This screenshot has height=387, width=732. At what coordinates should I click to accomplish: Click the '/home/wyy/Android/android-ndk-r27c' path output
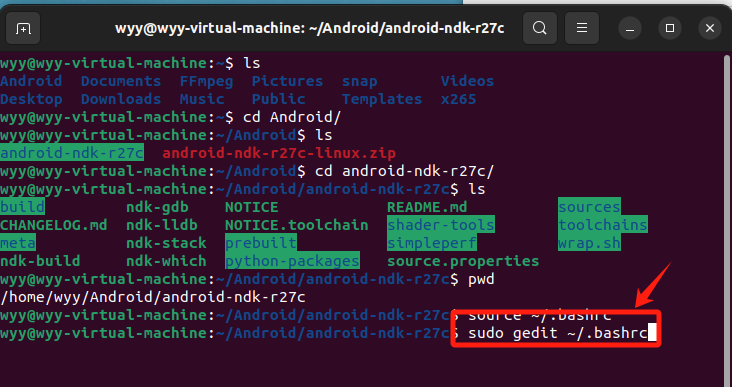coord(153,297)
